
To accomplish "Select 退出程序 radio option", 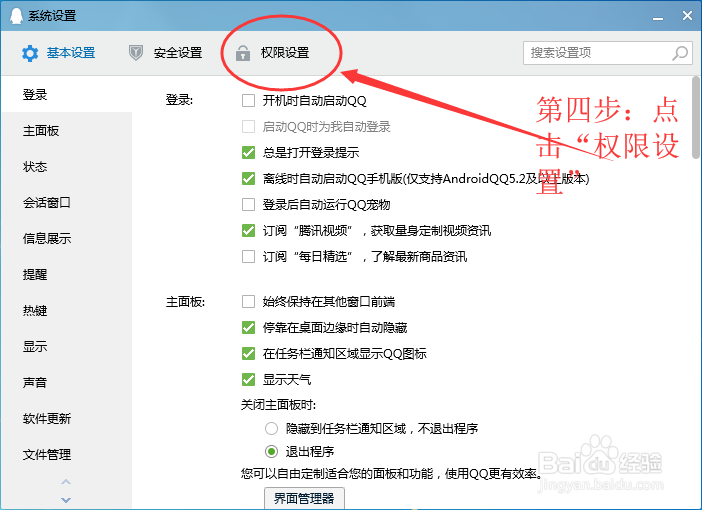I will pyautogui.click(x=271, y=451).
